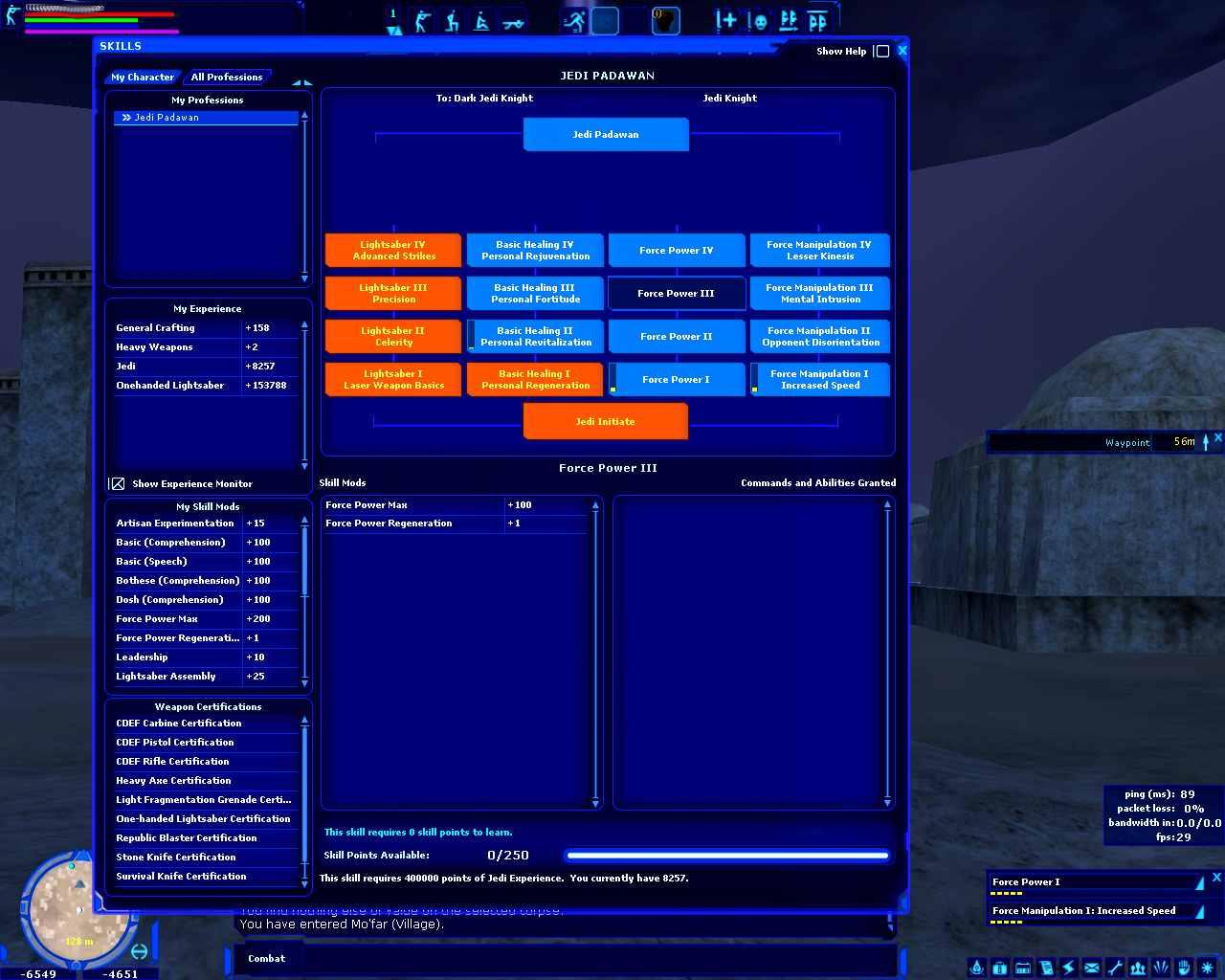Select Force Manipulation I Increased Speed skill
The image size is (1225, 980).
click(x=820, y=380)
